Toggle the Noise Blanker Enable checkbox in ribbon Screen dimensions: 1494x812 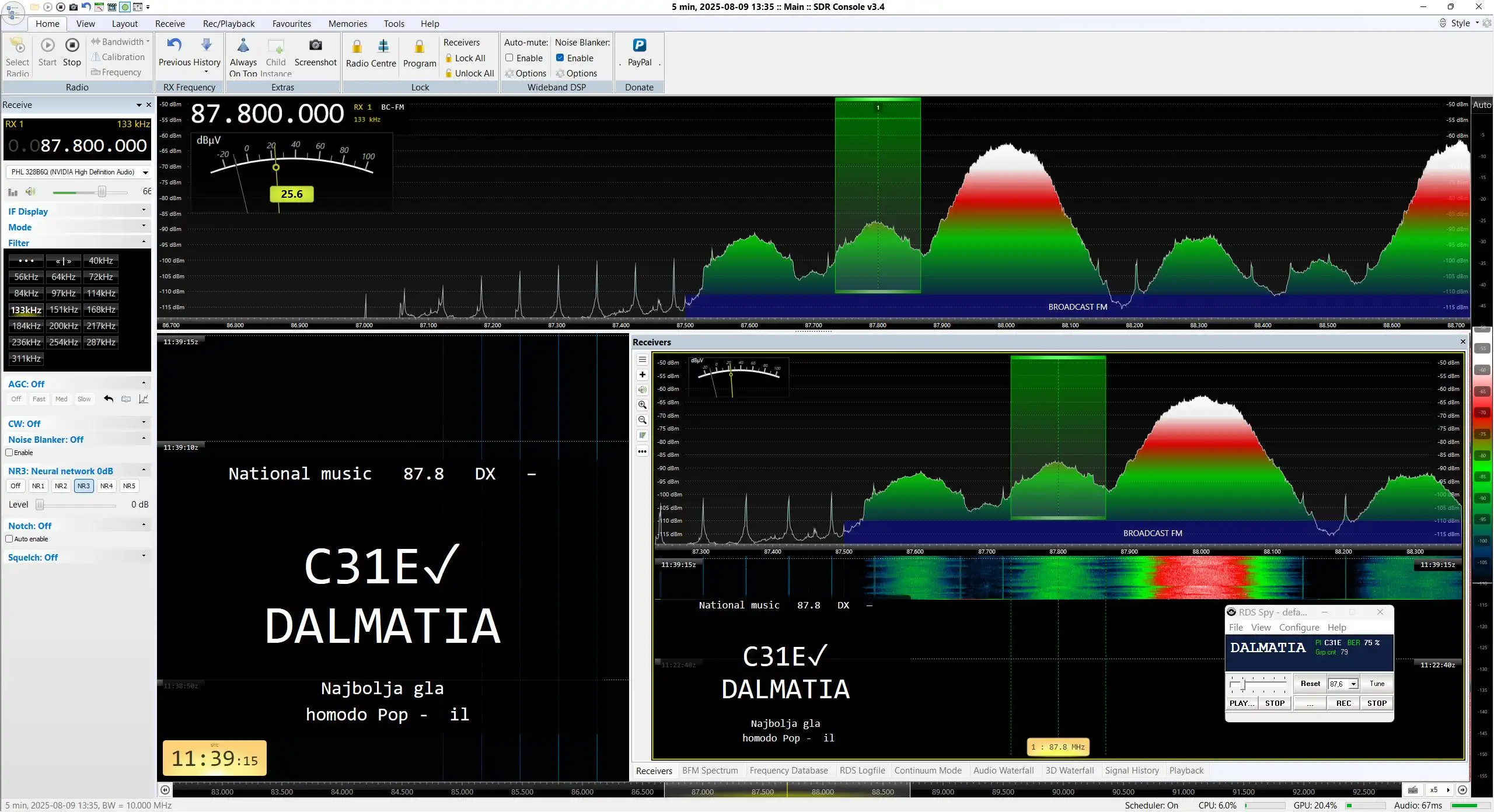coord(560,58)
